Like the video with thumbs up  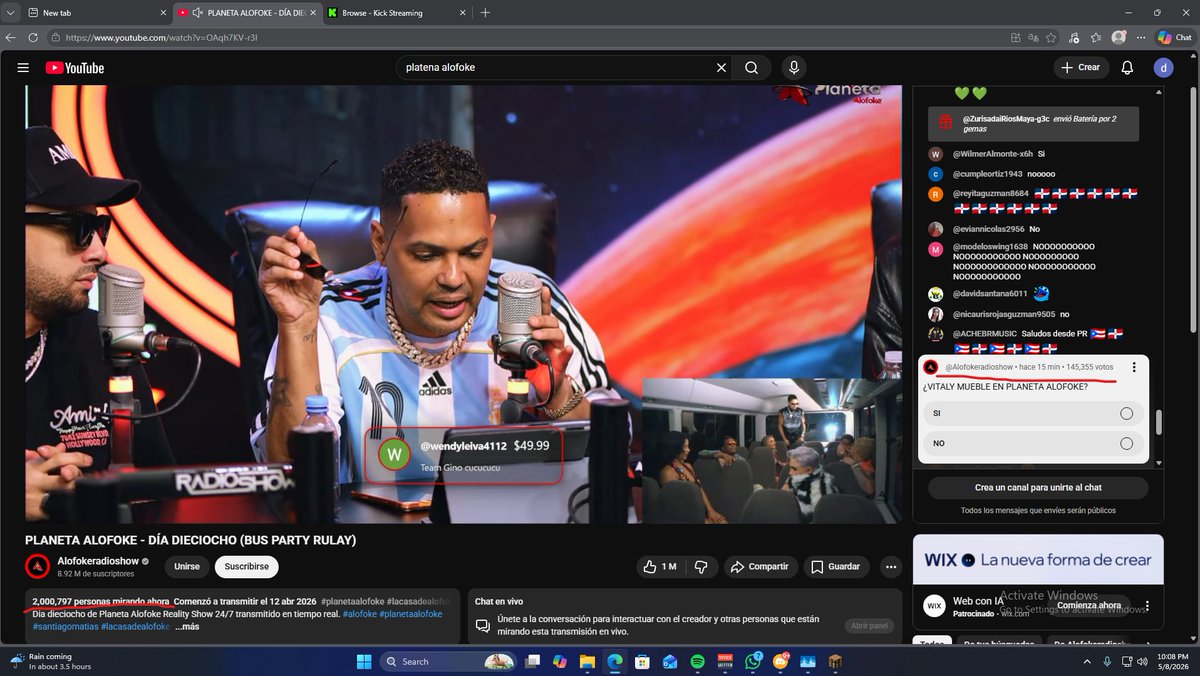[x=660, y=567]
